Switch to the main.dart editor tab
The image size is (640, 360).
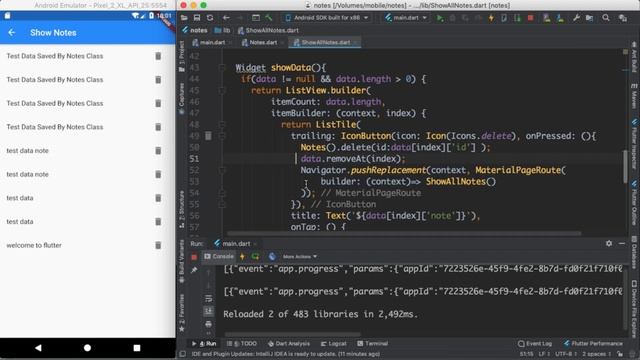coord(212,42)
